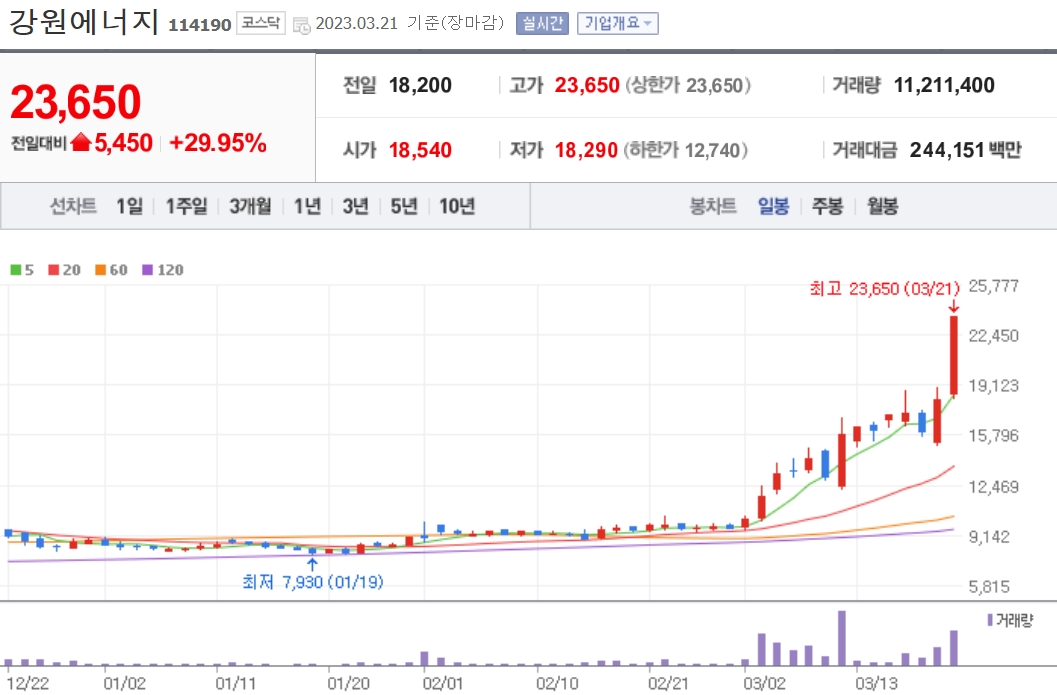Select the 1일 line chart tab
The width and height of the screenshot is (1057, 695).
pyautogui.click(x=129, y=206)
